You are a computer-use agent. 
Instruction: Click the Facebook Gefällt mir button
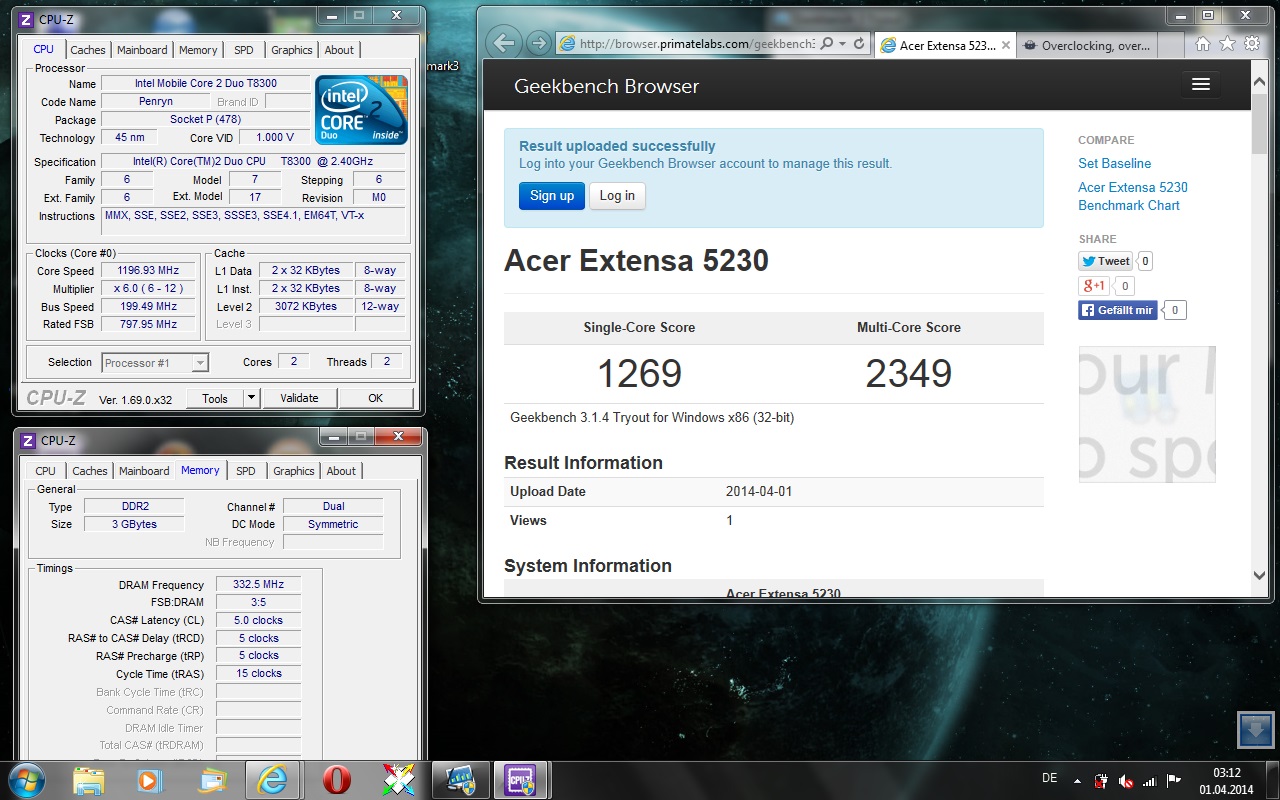pos(1118,310)
